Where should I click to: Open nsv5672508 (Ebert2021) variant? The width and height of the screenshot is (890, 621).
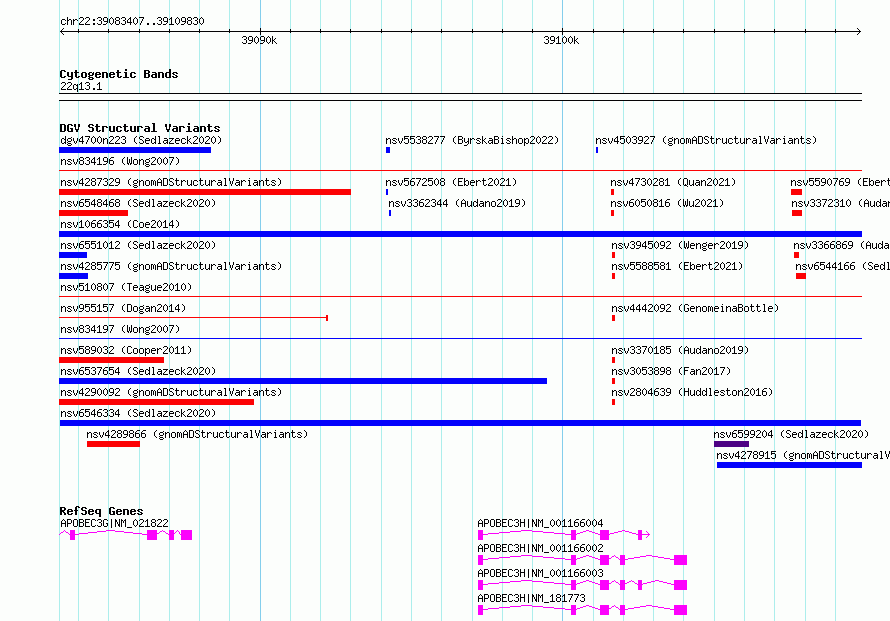[x=451, y=182]
